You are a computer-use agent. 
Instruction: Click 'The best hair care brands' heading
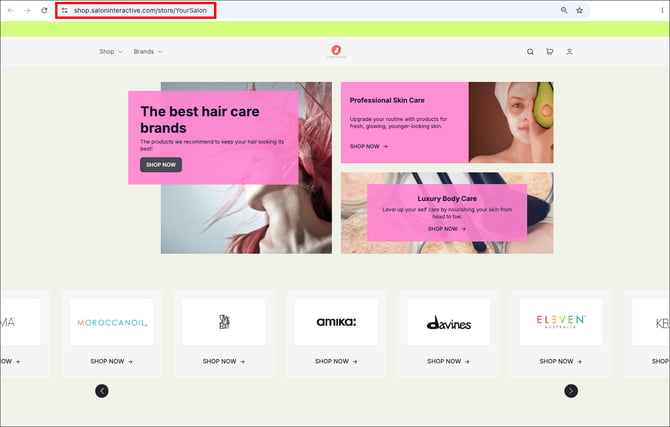tap(200, 119)
